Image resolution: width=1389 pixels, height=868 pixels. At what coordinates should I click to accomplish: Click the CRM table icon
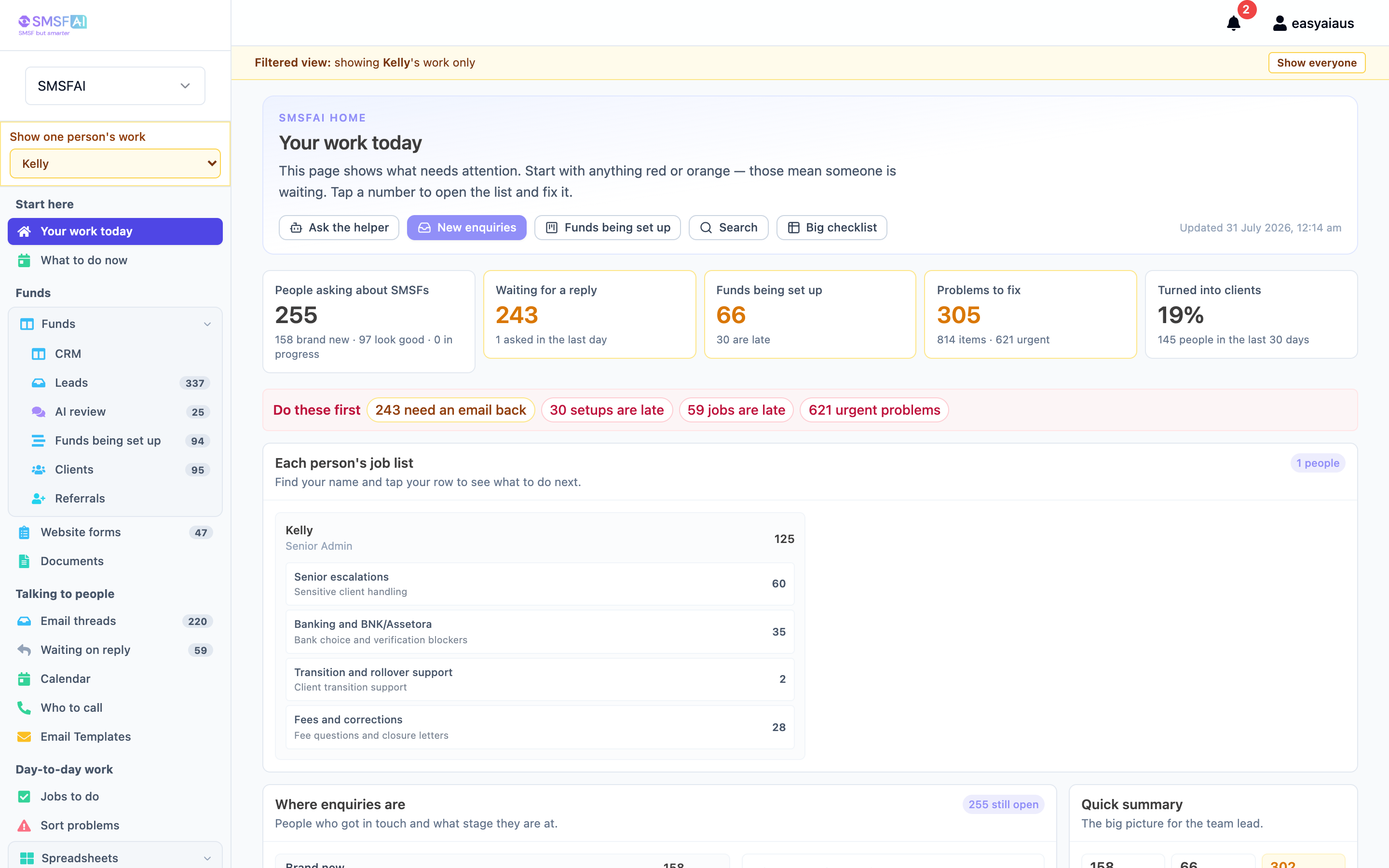point(39,353)
